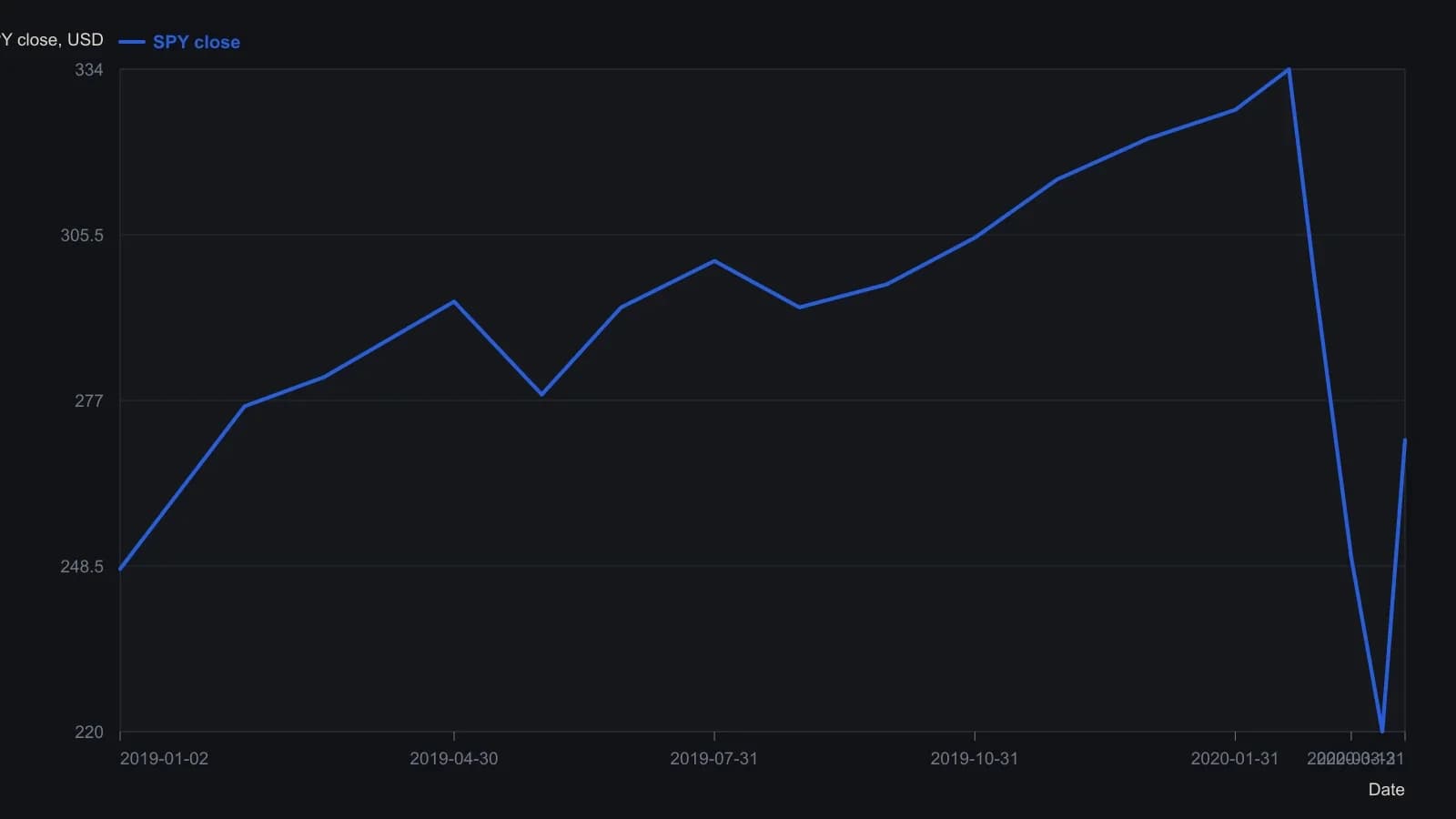Select the 305.5 y-axis tick label
This screenshot has width=1456, height=819.
[82, 235]
